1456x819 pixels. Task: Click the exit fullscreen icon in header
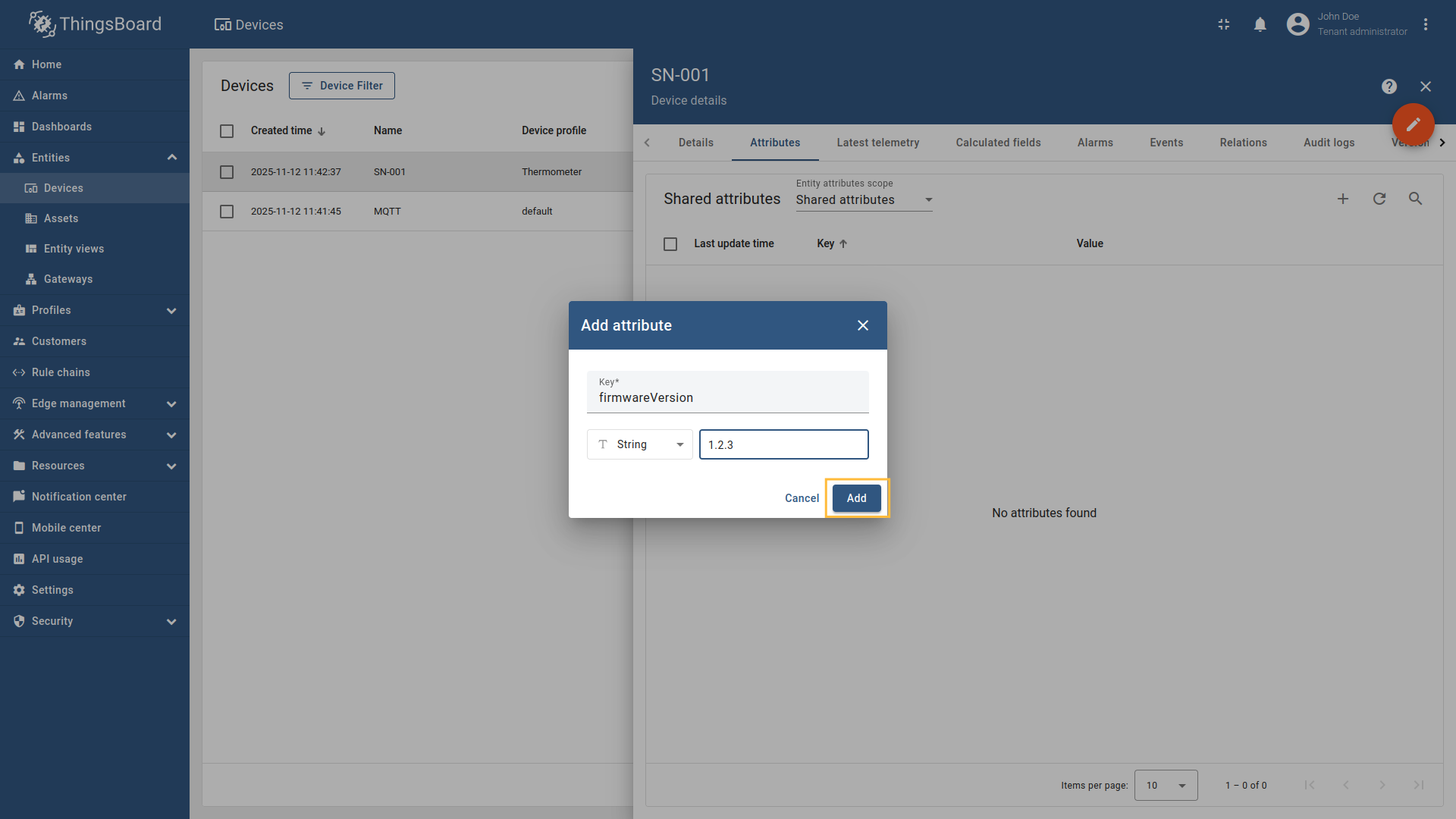point(1223,24)
